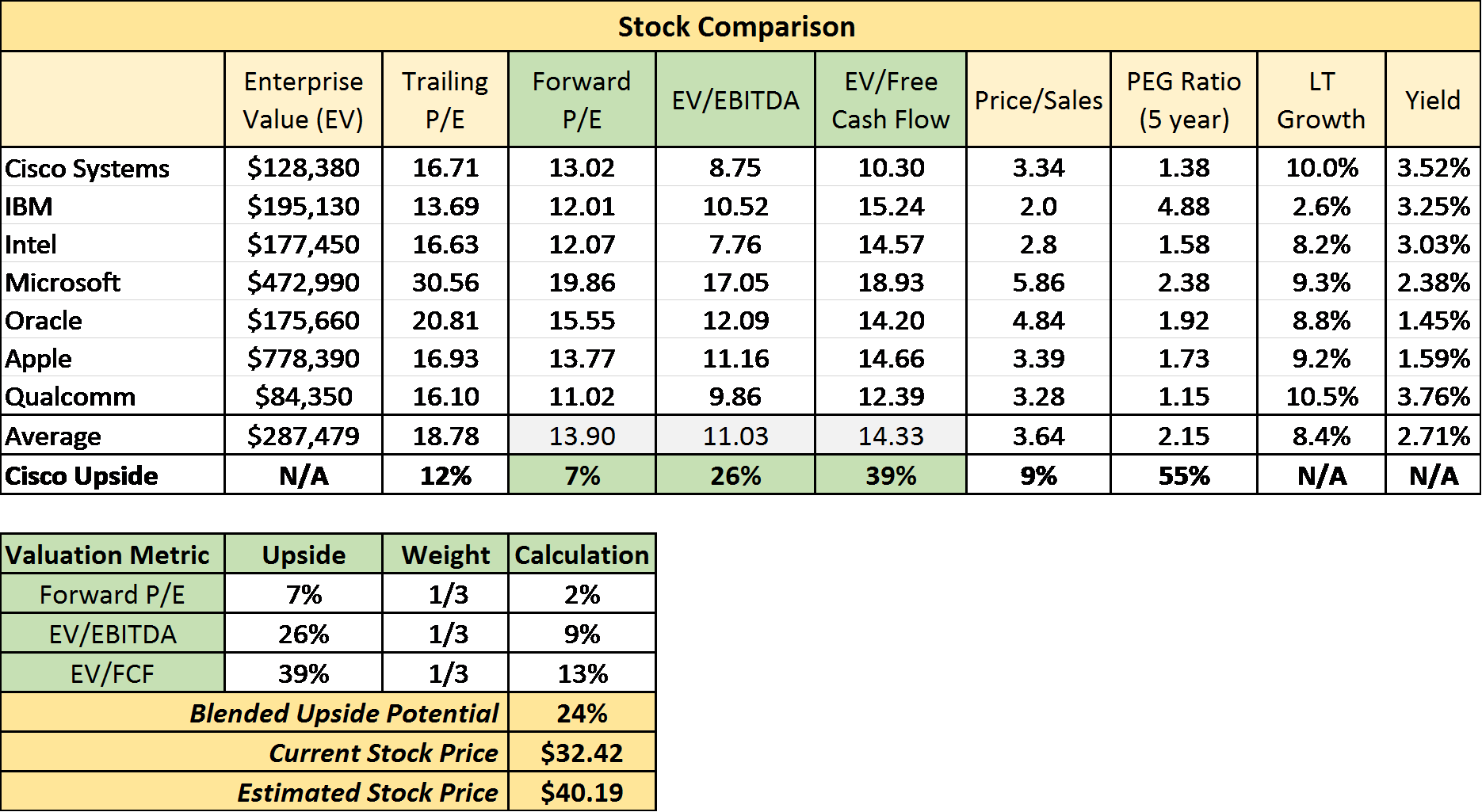Select the EV/FCF row label

click(113, 673)
